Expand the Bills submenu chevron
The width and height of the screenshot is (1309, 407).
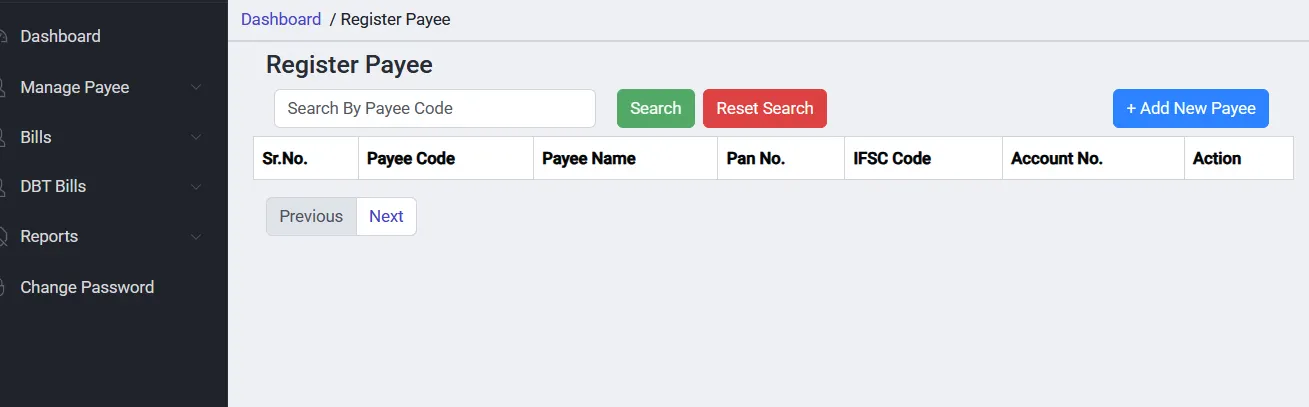[196, 137]
